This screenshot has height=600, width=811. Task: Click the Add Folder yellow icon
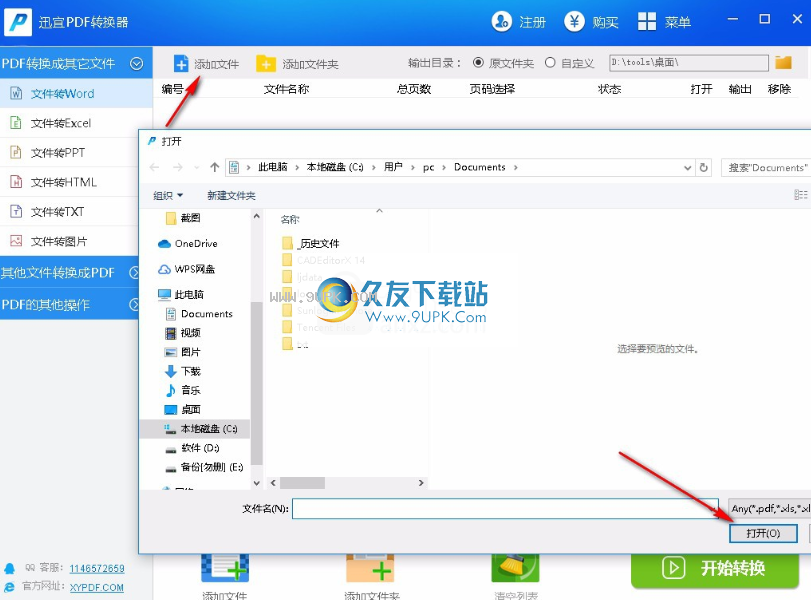[x=266, y=64]
